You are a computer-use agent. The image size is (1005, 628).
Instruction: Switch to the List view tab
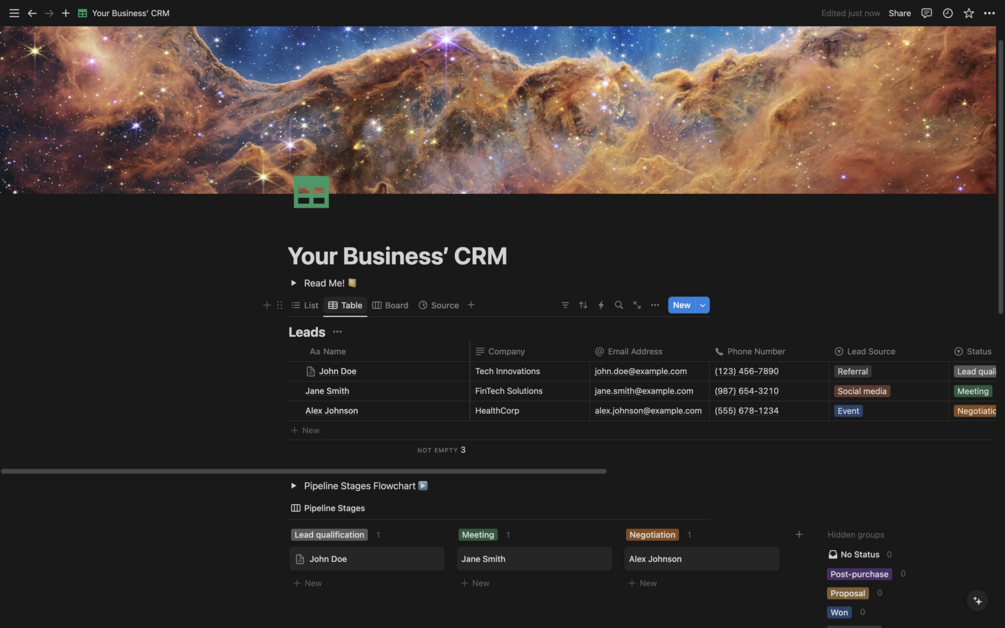click(x=304, y=305)
